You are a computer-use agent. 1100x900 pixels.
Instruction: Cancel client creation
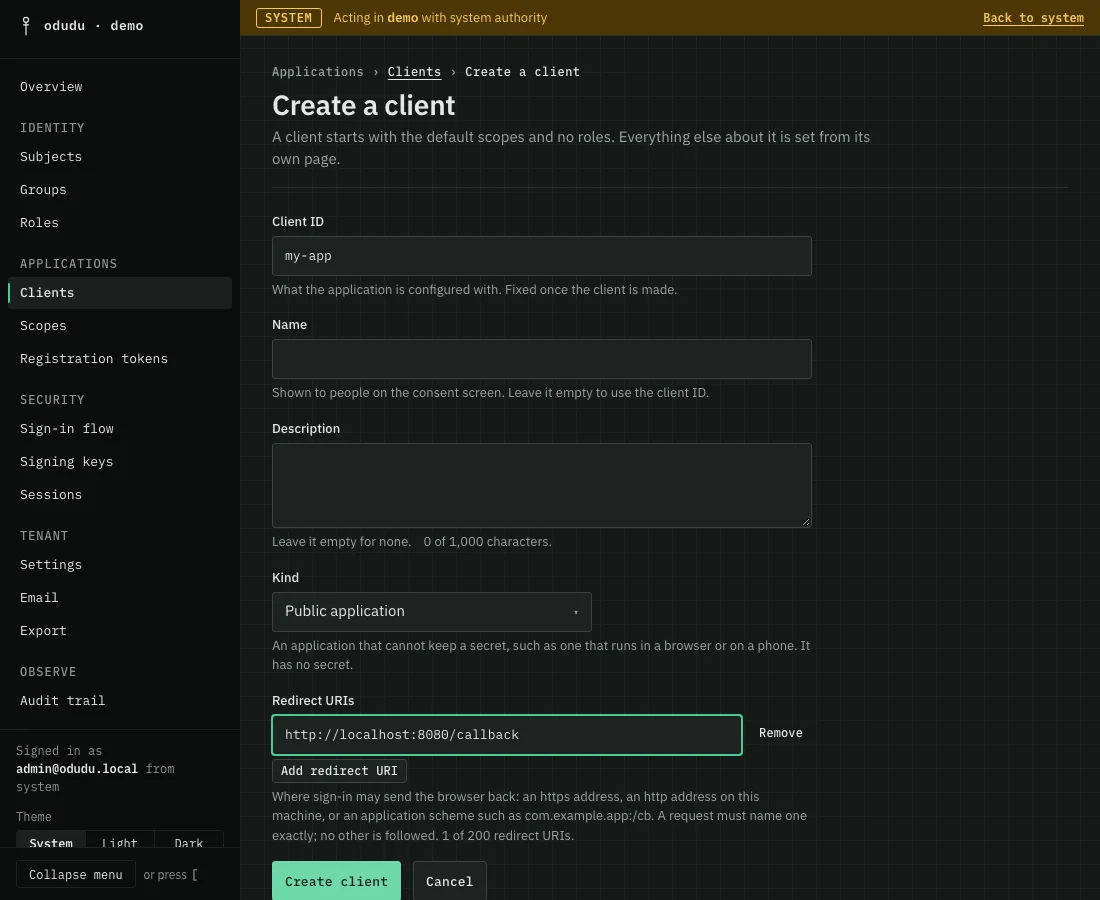449,881
